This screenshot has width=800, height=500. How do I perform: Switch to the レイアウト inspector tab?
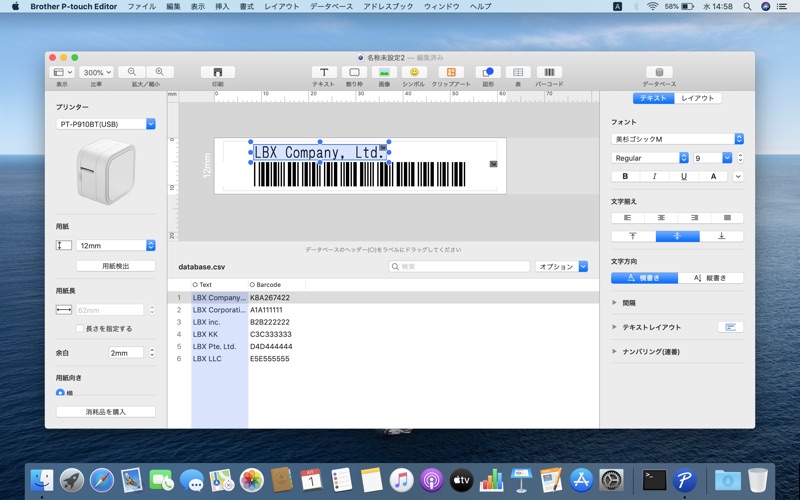(x=697, y=98)
